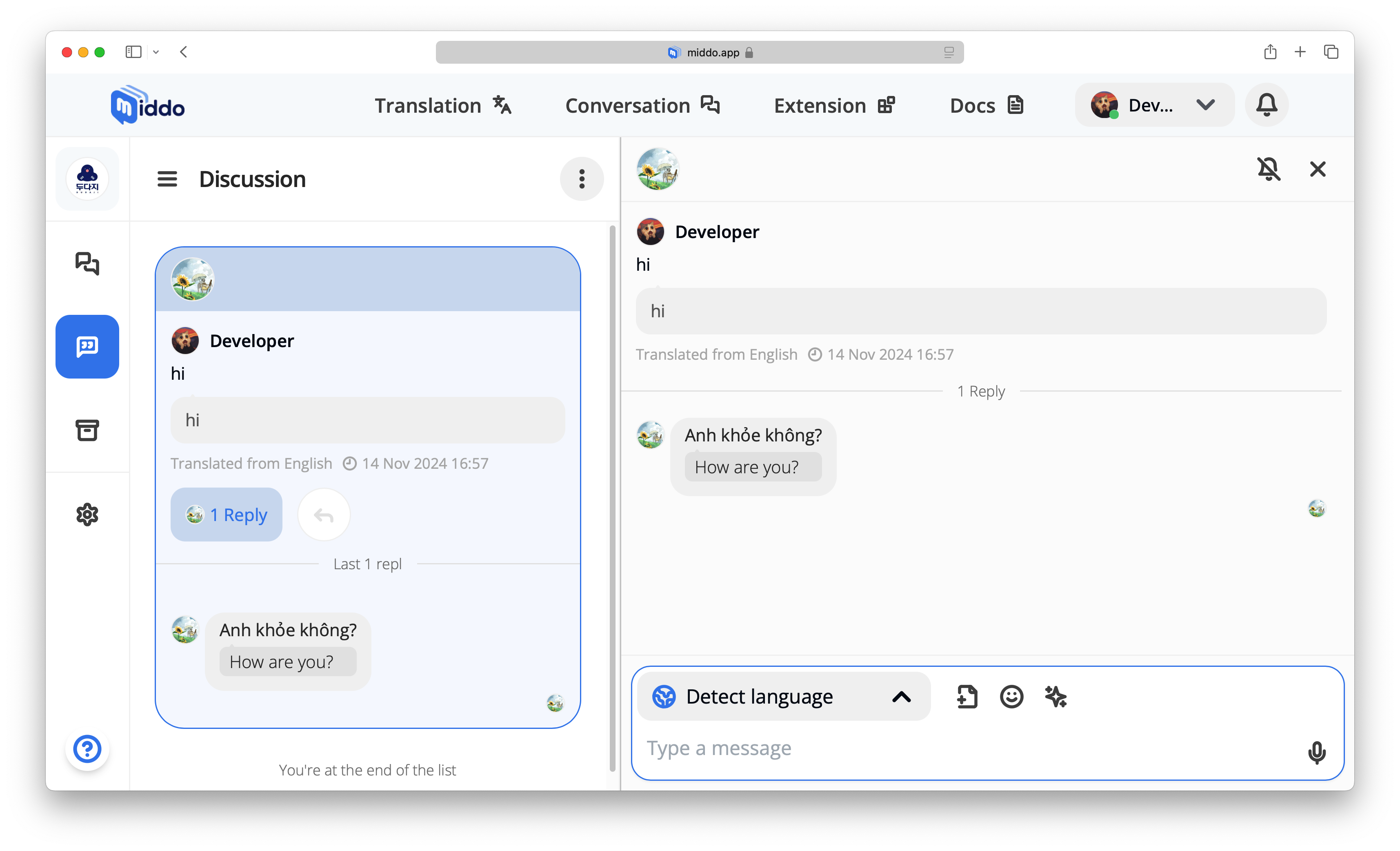Click the 1 Reply button
Screen dimensions: 1400x851
pos(226,515)
